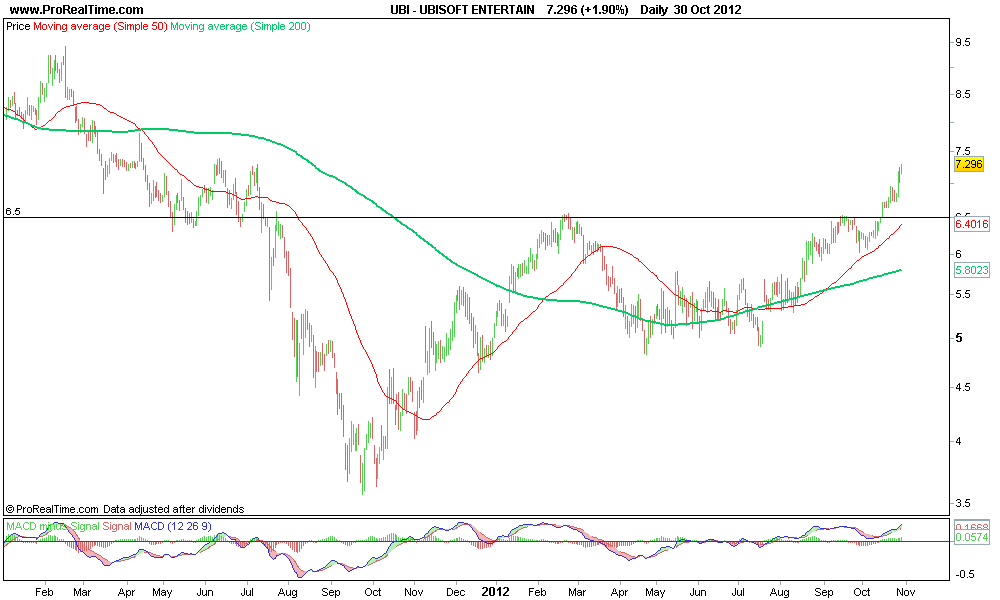
Task: Click the MACD (12 26 9) legend label
Action: pos(172,526)
